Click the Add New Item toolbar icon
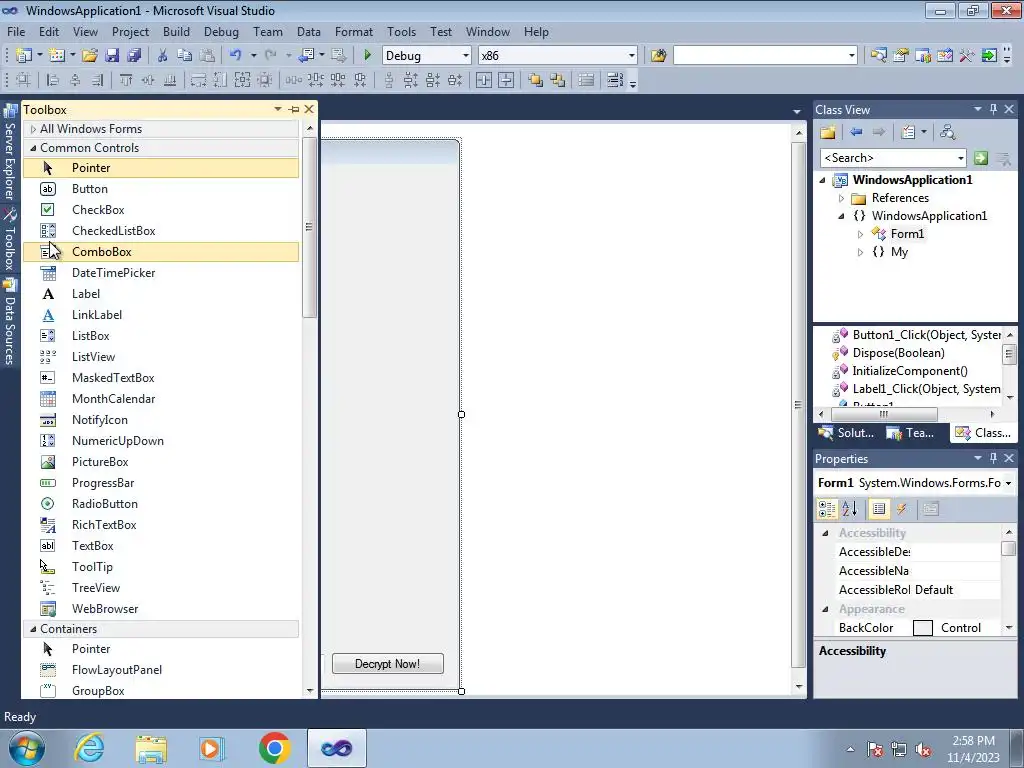Viewport: 1024px width, 768px height. click(56, 56)
